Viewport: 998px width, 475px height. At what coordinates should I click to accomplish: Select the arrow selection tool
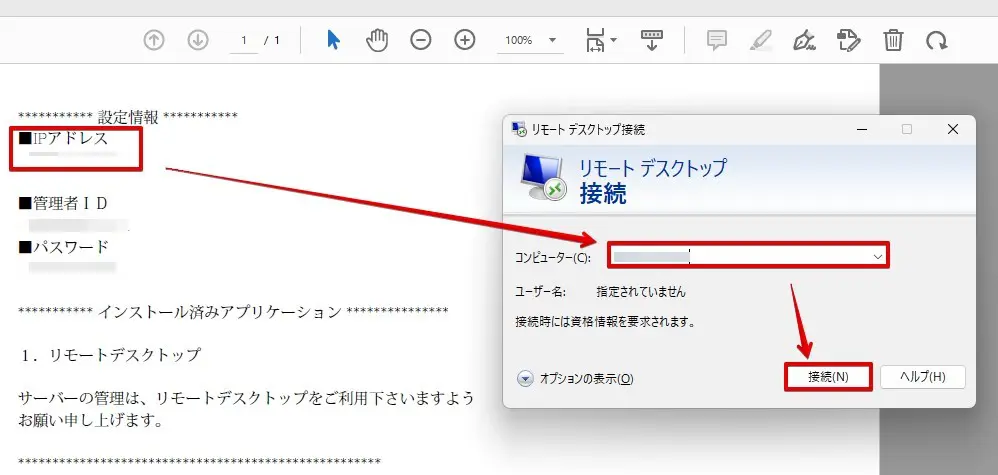(x=333, y=40)
